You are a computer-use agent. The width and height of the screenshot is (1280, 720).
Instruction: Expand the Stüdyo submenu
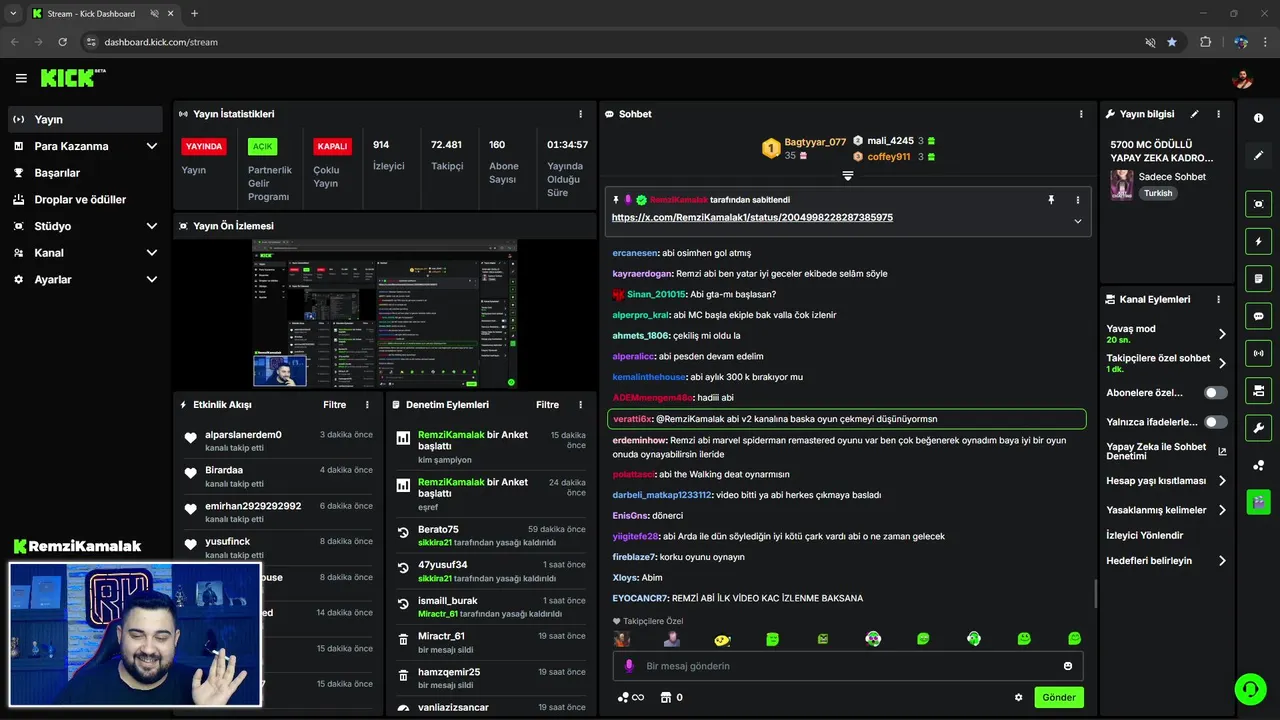(x=152, y=226)
